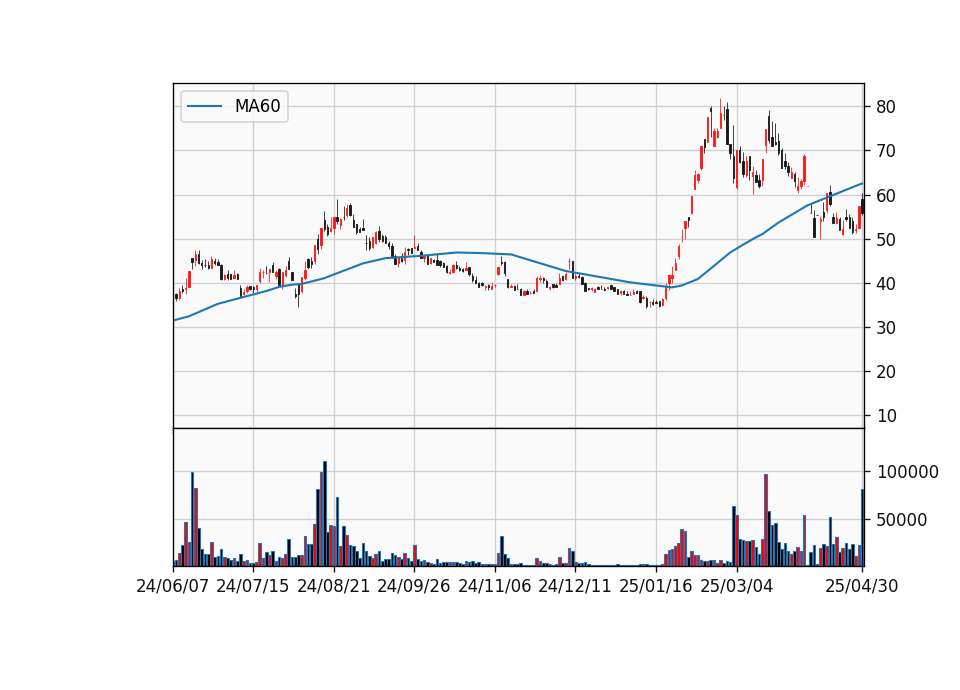Click the price axis value 30
Image resolution: width=960 pixels, height=690 pixels.
886,328
